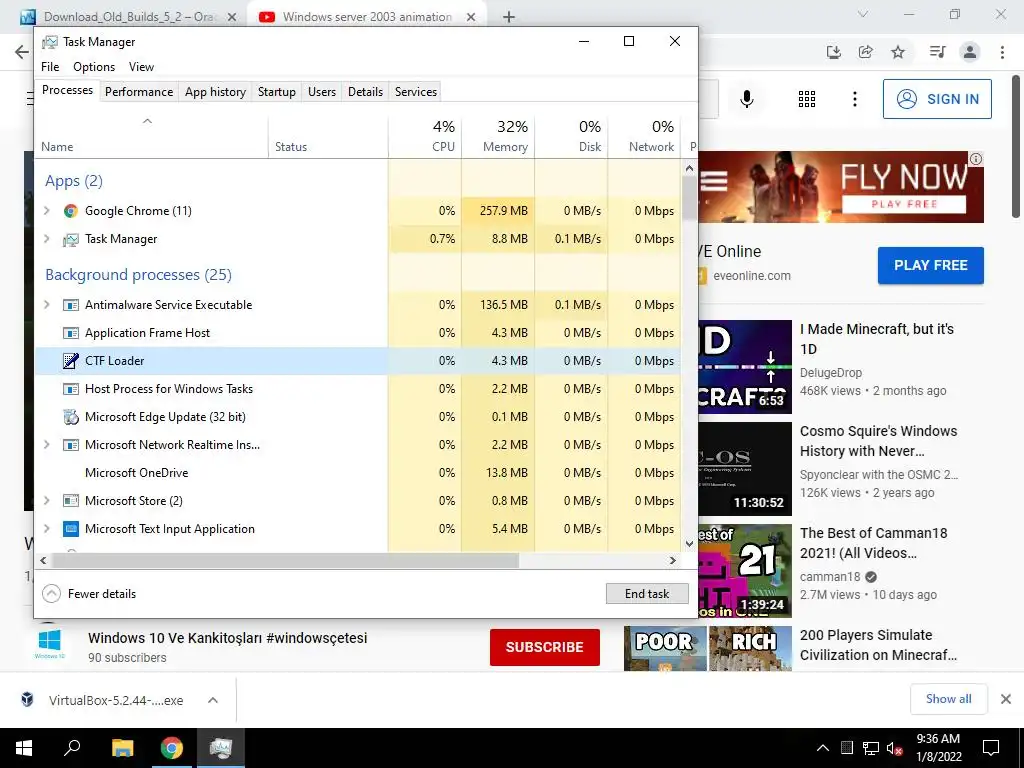Open the VirtualBox download options arrow
The height and width of the screenshot is (768, 1024).
[213, 700]
